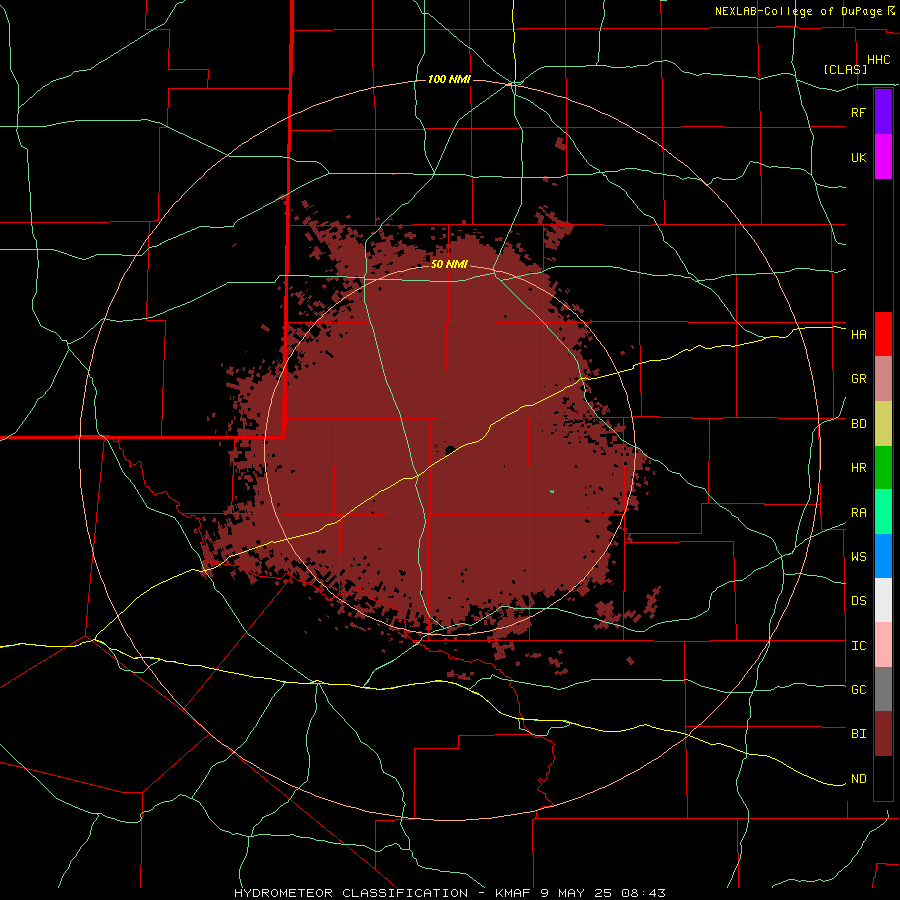This screenshot has height=900, width=900.
Task: Click the DS legend label
Action: (858, 601)
